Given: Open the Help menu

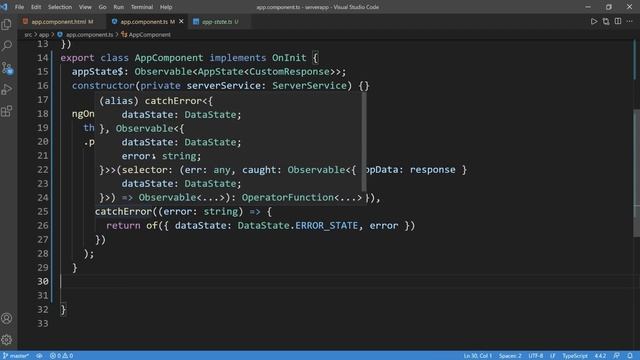Looking at the screenshot, I should pyautogui.click(x=166, y=7).
